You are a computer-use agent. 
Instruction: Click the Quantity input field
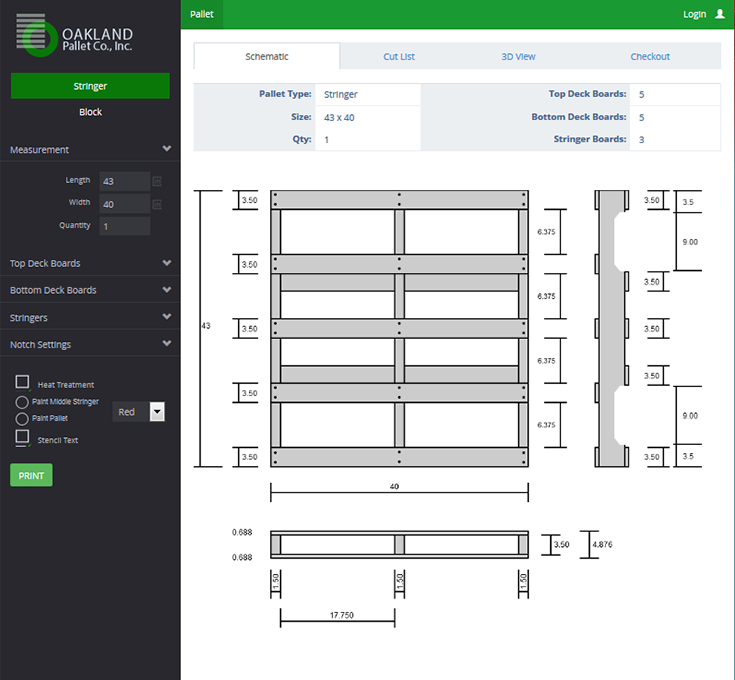125,226
